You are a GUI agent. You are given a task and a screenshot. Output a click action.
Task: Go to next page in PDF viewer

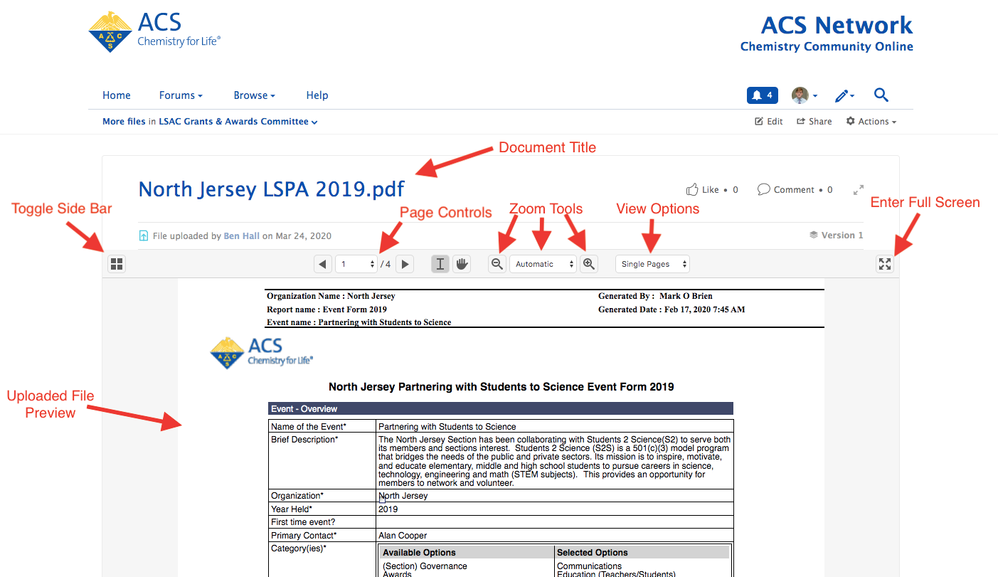click(405, 264)
